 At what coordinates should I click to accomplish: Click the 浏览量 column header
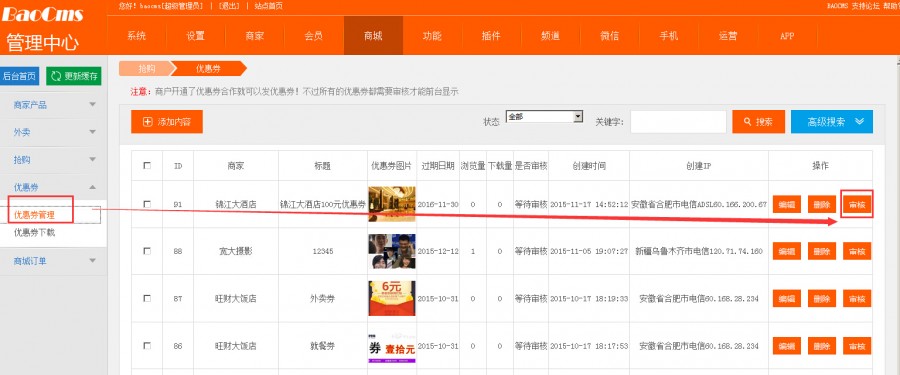click(x=472, y=166)
